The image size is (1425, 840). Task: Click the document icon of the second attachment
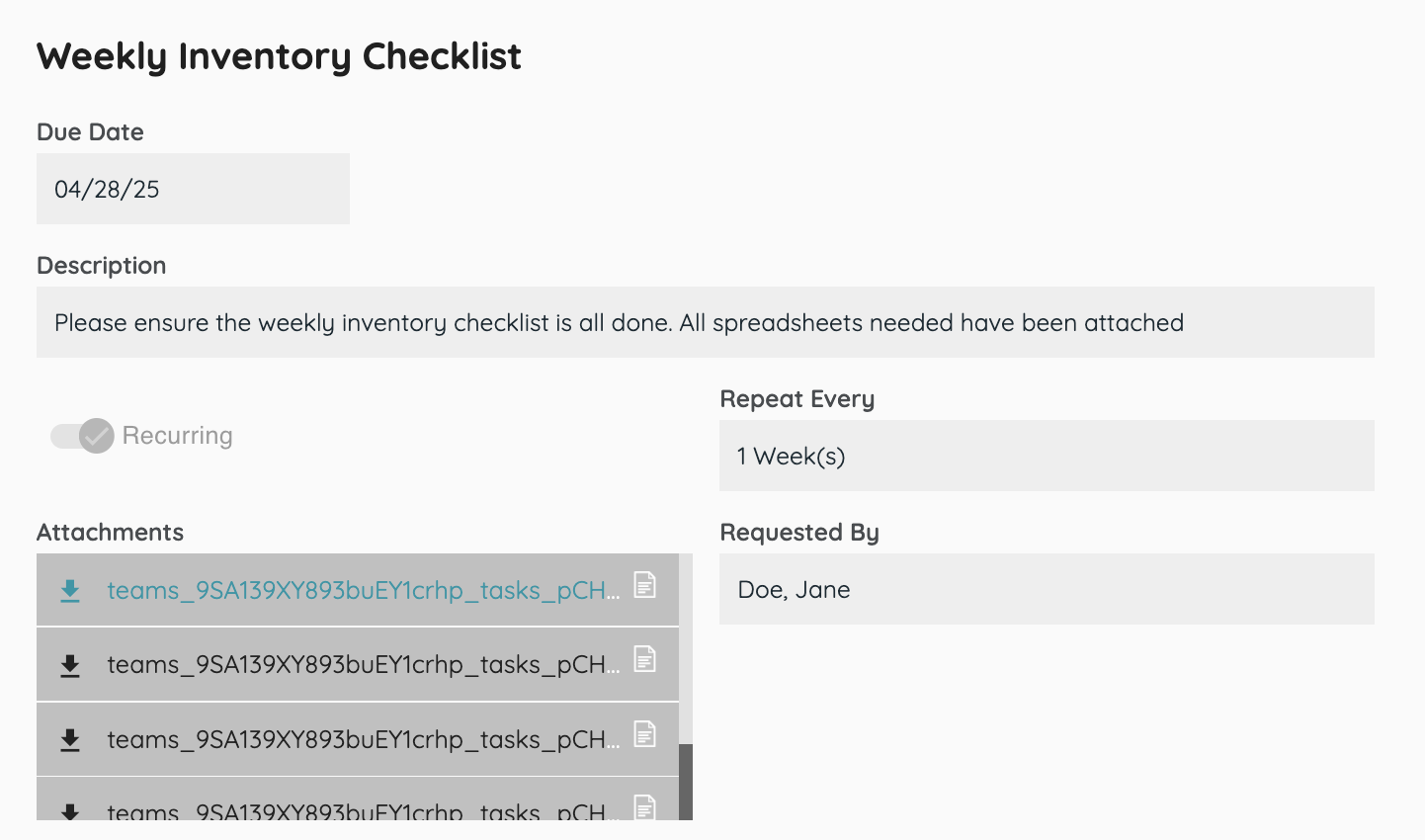(x=644, y=659)
